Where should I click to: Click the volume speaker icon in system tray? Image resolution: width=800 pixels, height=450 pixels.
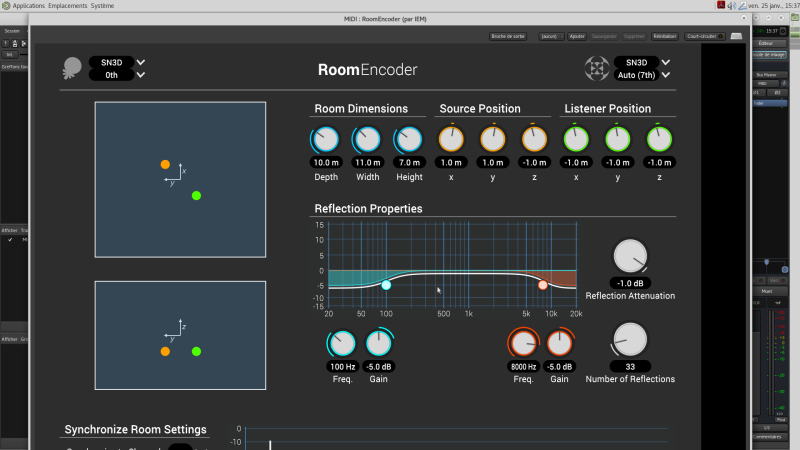pyautogui.click(x=732, y=6)
